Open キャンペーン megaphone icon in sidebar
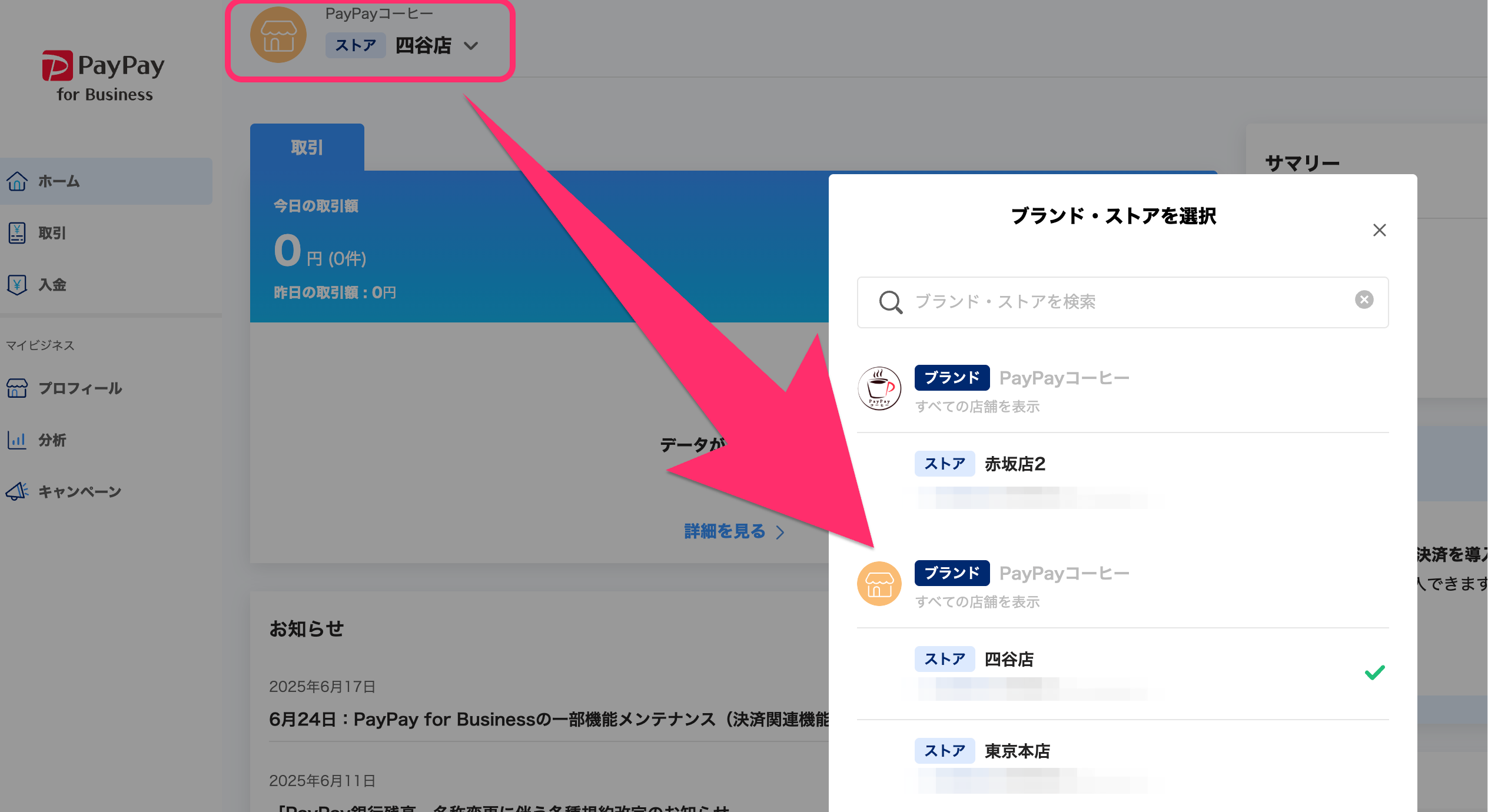 [x=17, y=491]
